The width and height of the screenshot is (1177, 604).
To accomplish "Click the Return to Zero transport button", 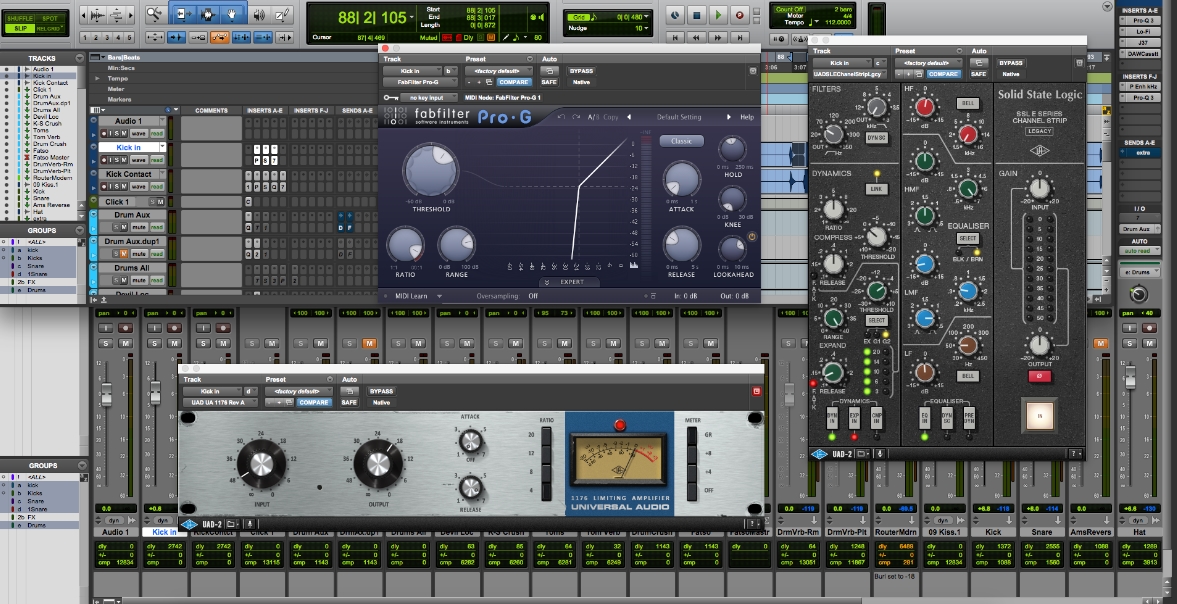I will (675, 38).
